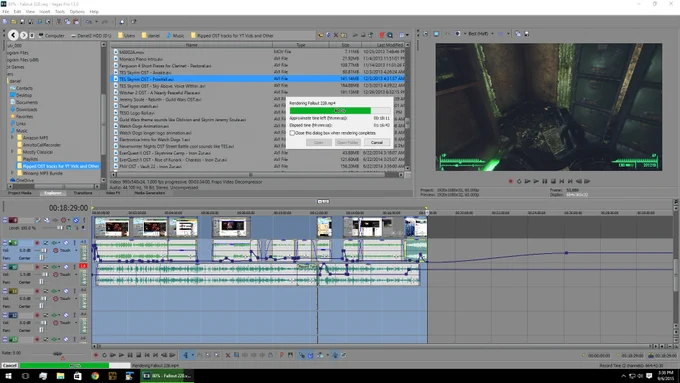Expand the Amazon MP3 folder node
The image size is (680, 383).
coord(13,137)
